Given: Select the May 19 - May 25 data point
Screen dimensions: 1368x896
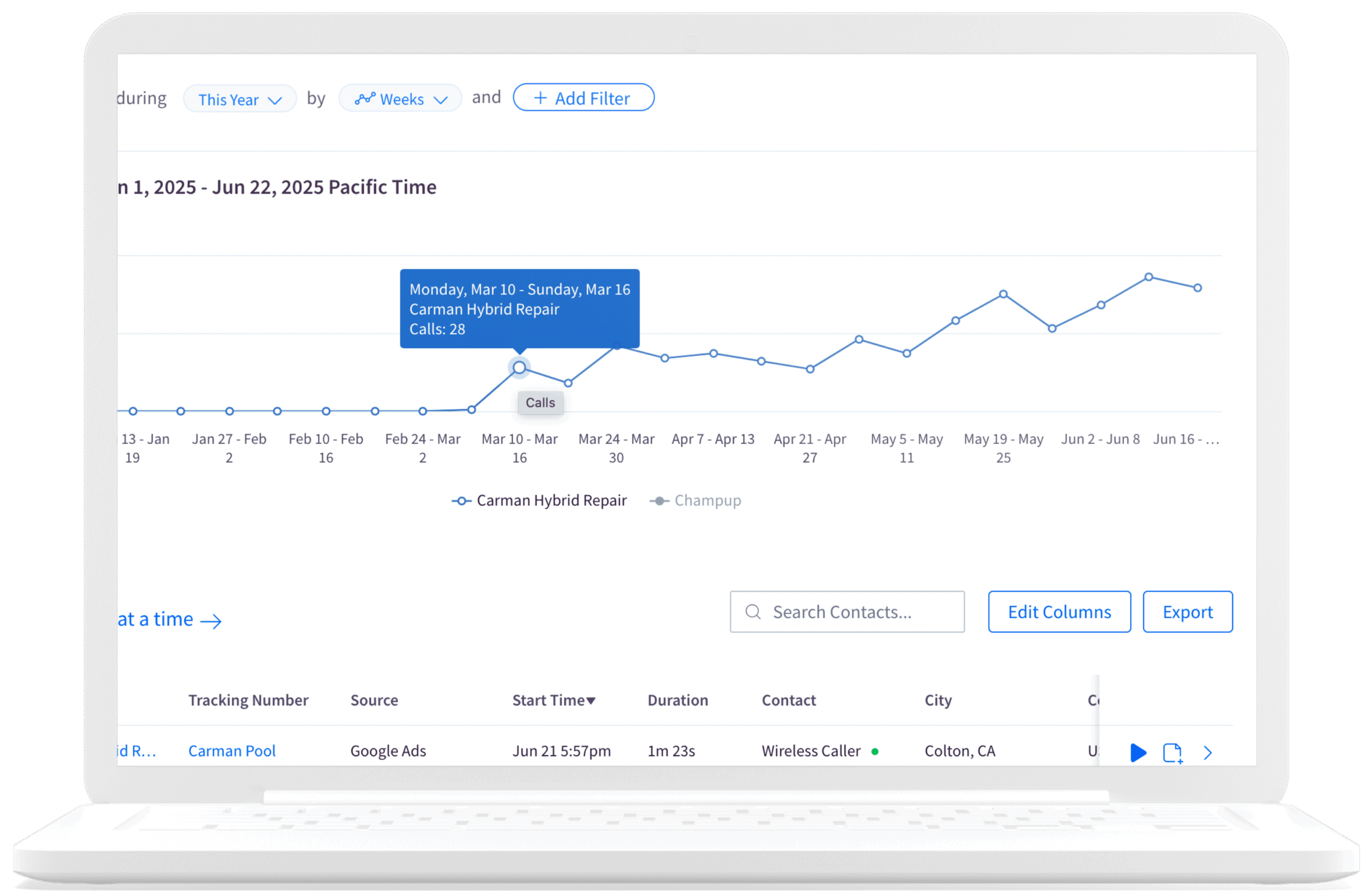Looking at the screenshot, I should (x=1003, y=294).
